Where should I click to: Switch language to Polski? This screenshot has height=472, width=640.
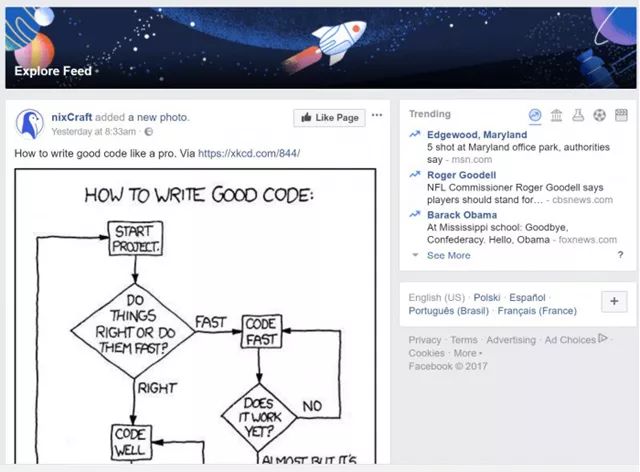pos(487,297)
